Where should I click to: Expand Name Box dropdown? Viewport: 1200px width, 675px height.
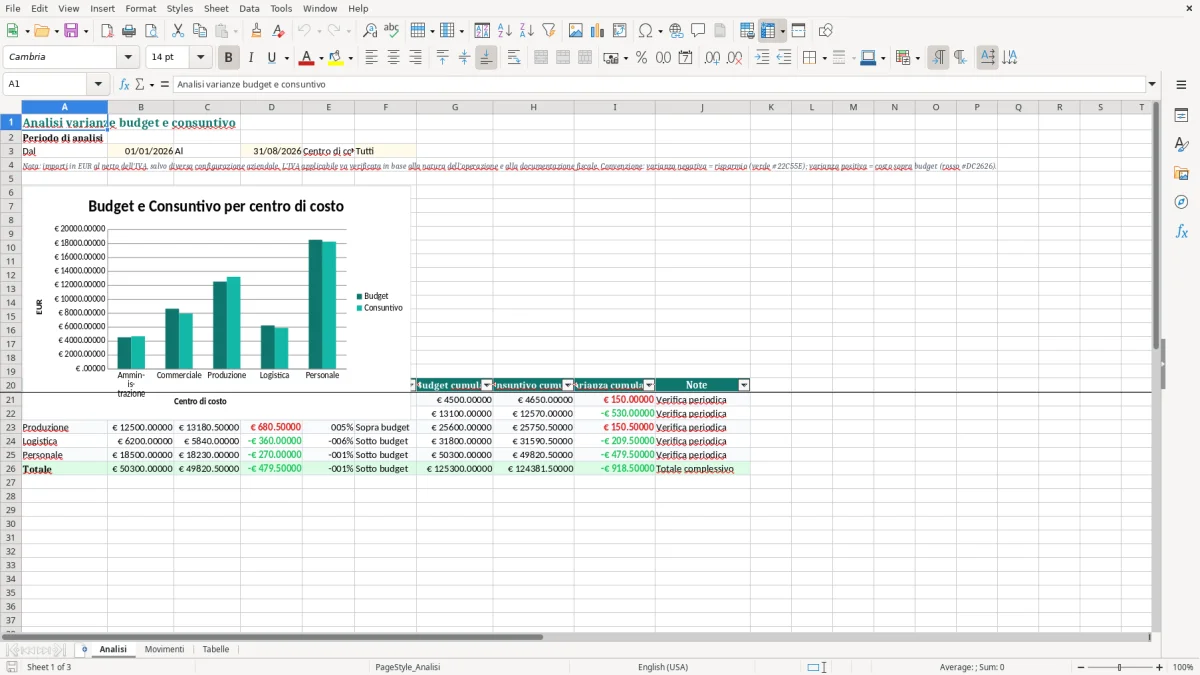point(98,85)
